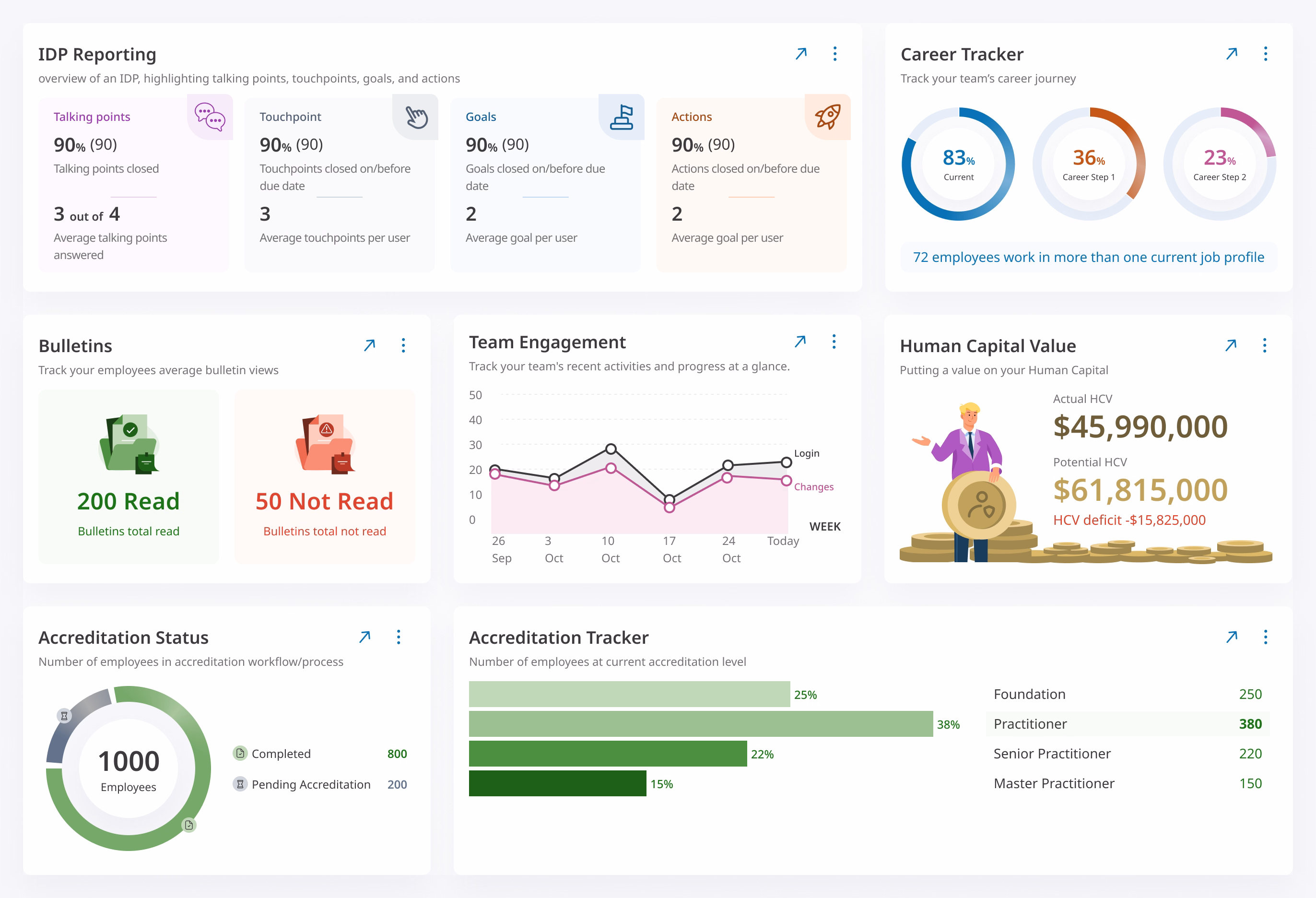Open Bulletins via its arrow icon

(369, 345)
